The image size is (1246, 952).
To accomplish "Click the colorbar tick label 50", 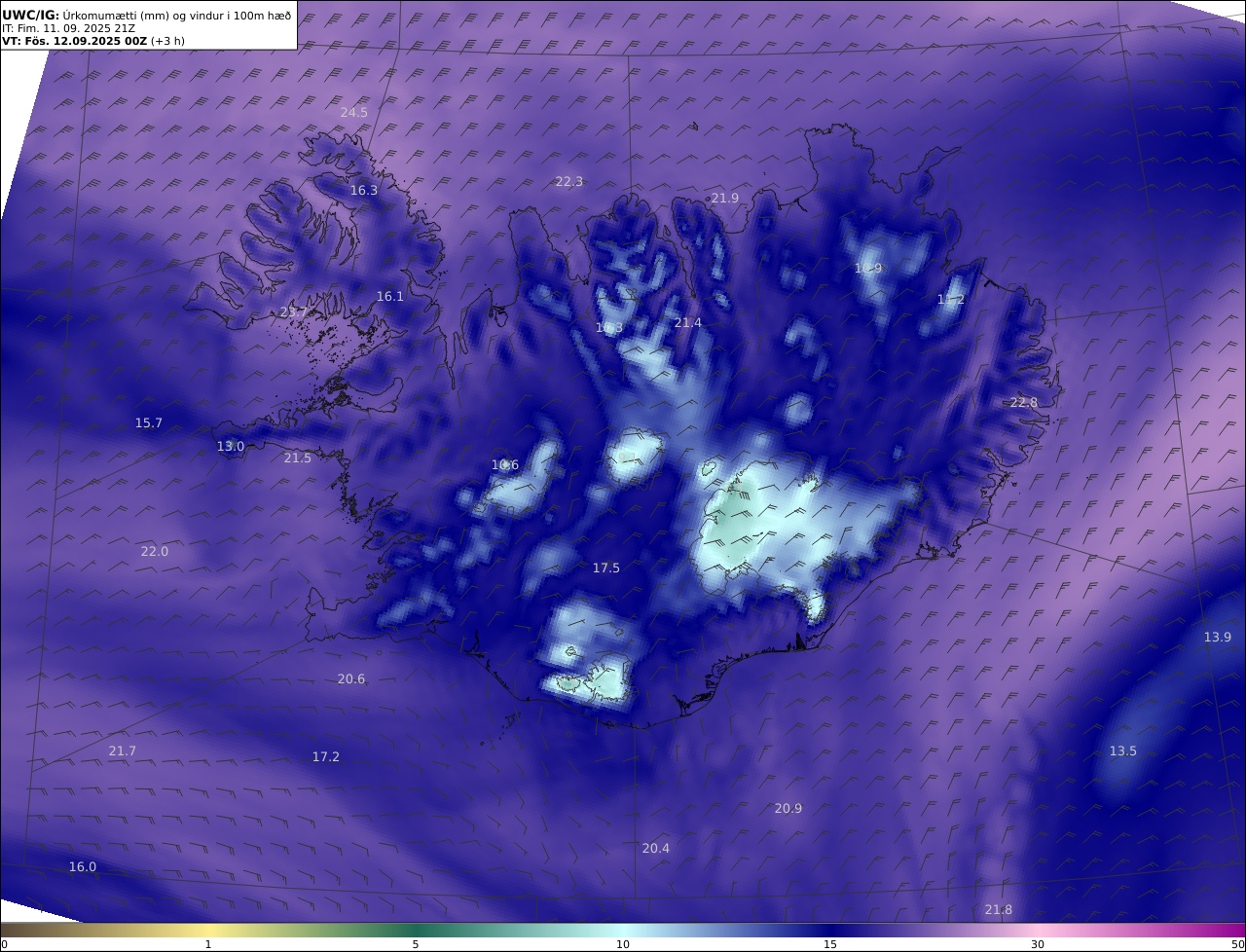I will pyautogui.click(x=1238, y=944).
